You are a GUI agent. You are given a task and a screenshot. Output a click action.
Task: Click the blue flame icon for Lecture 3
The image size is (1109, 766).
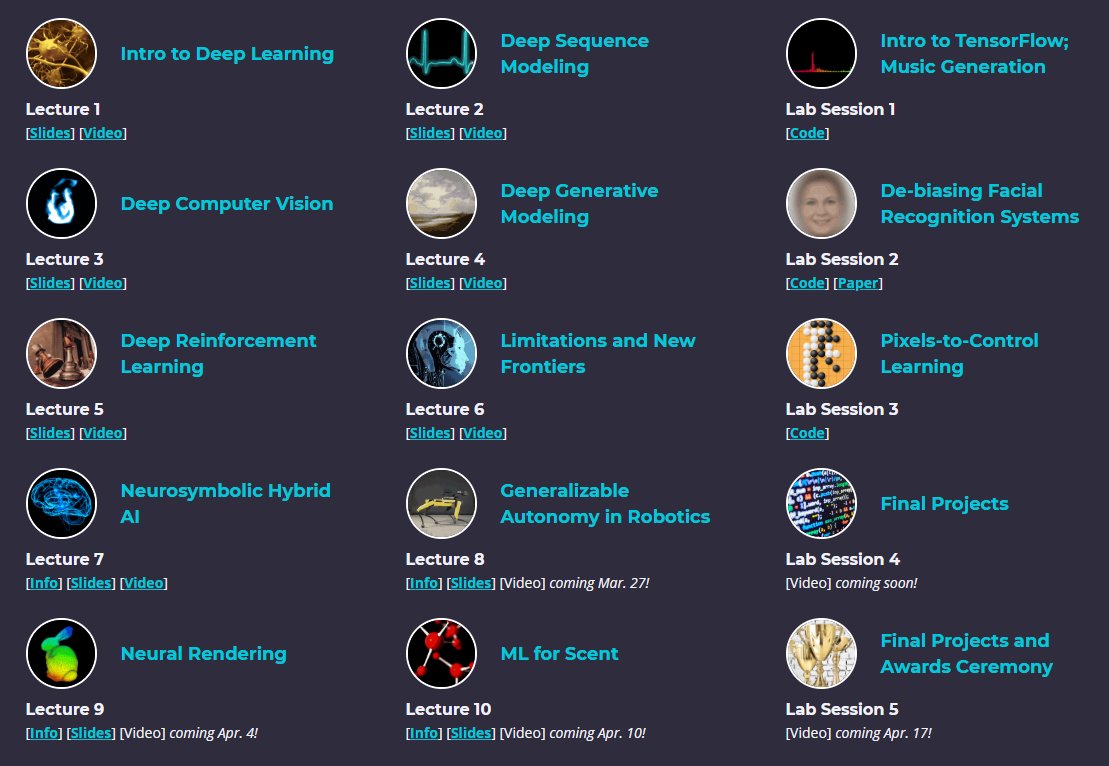tap(62, 204)
